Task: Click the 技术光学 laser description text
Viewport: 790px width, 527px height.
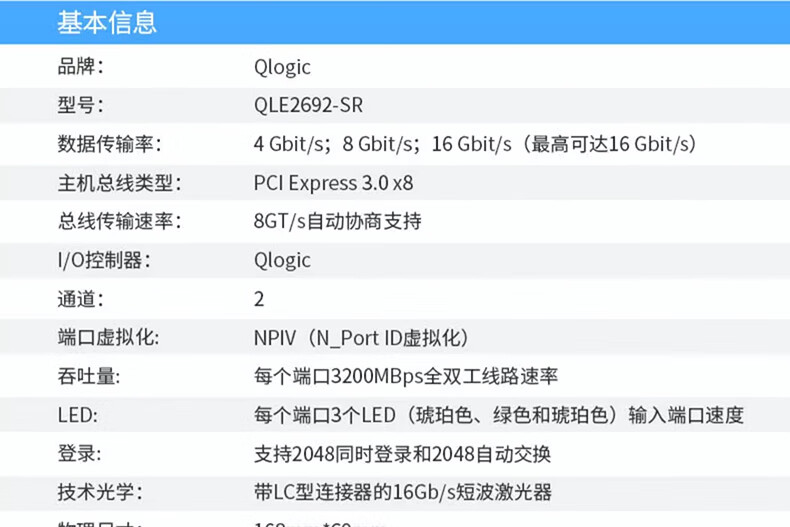Action: click(403, 492)
